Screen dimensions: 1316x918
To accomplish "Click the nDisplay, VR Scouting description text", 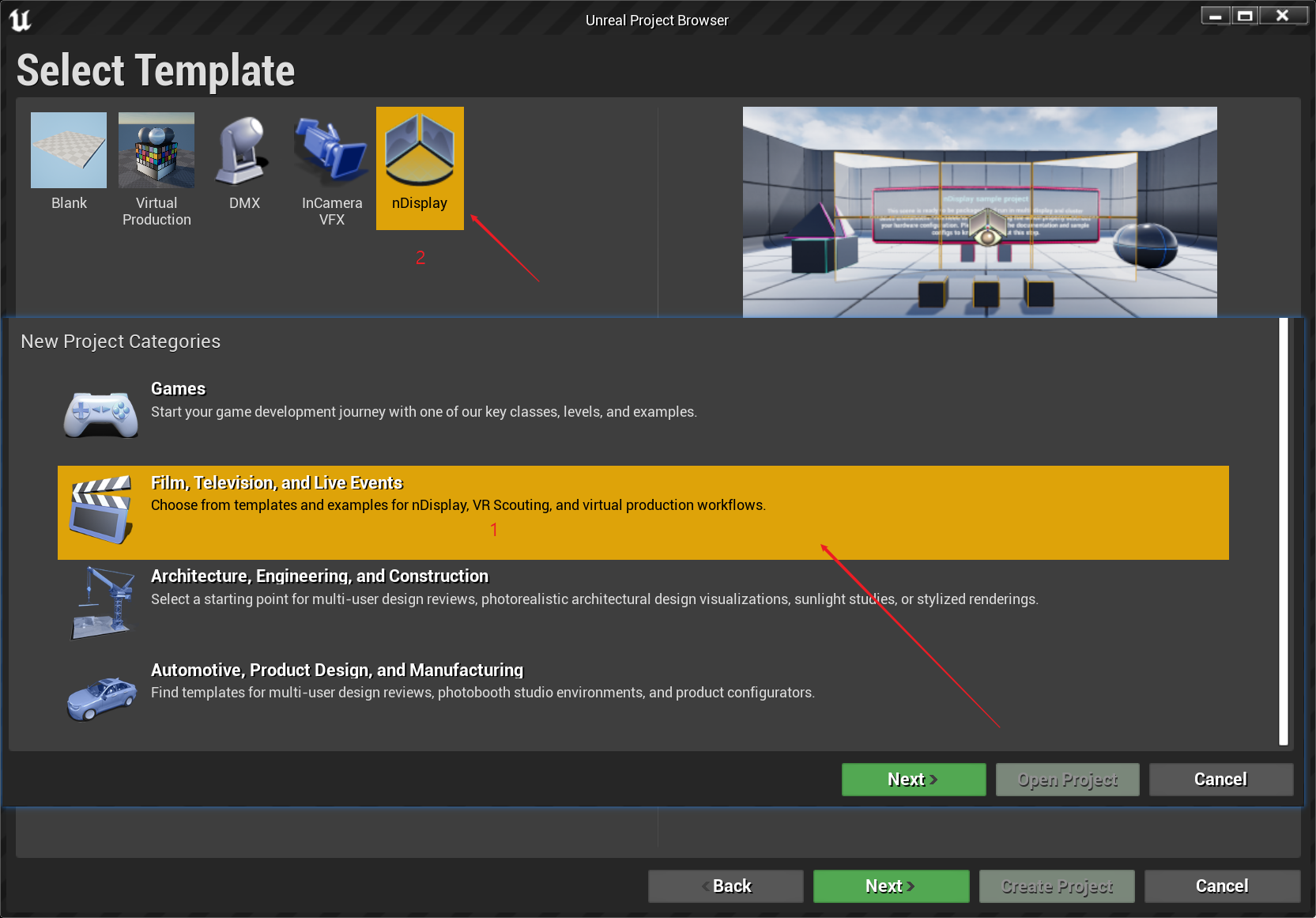I will pyautogui.click(x=458, y=505).
